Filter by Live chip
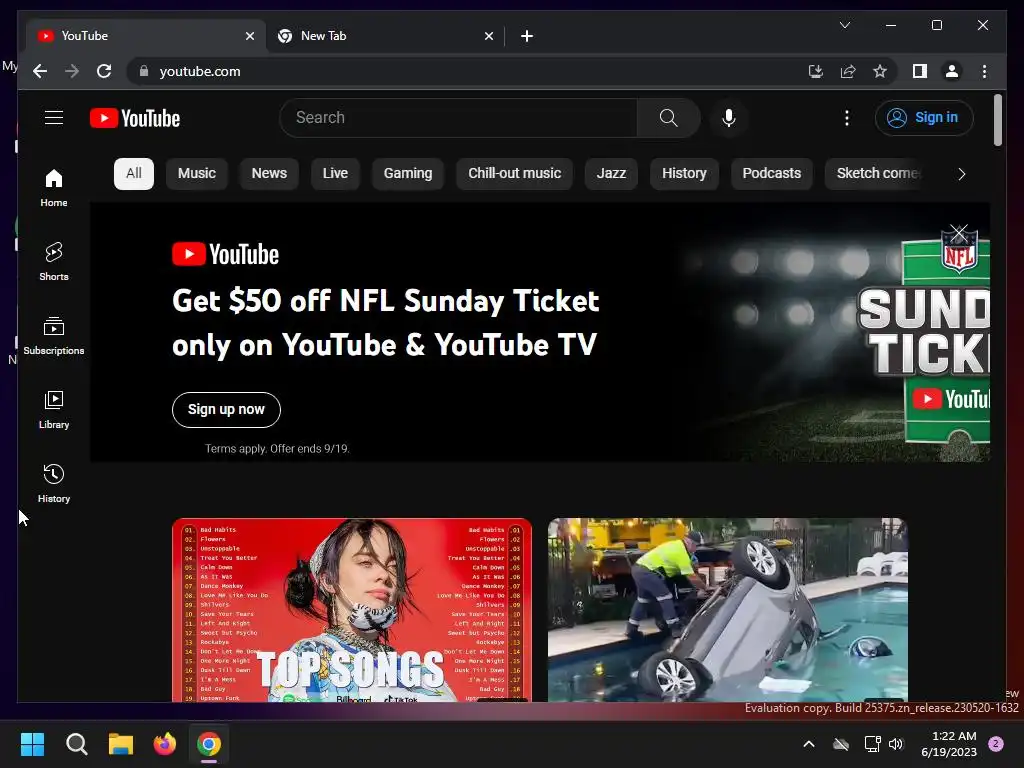 click(335, 174)
